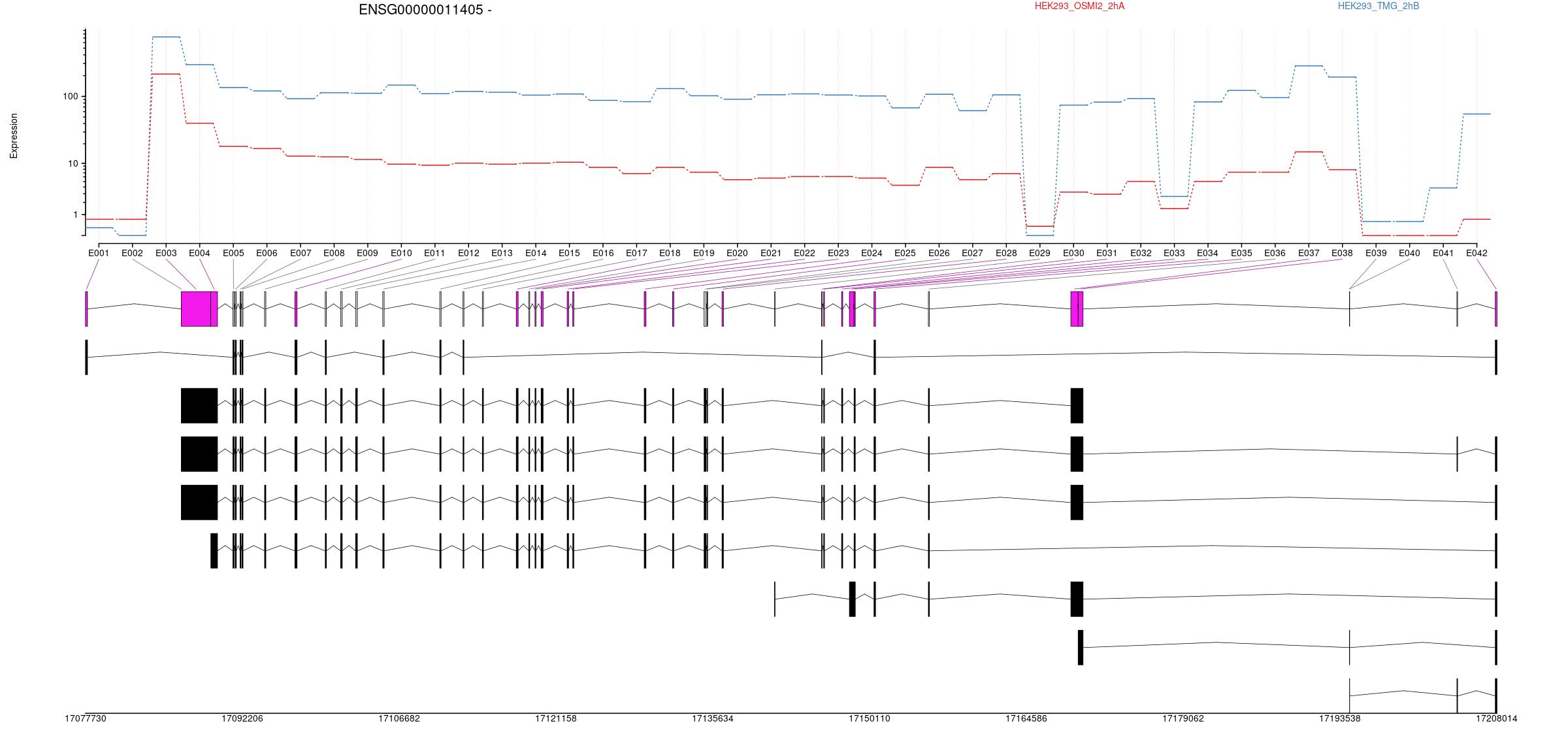Click genomic coordinate 17121158
This screenshot has height=732, width=1568.
pyautogui.click(x=556, y=719)
